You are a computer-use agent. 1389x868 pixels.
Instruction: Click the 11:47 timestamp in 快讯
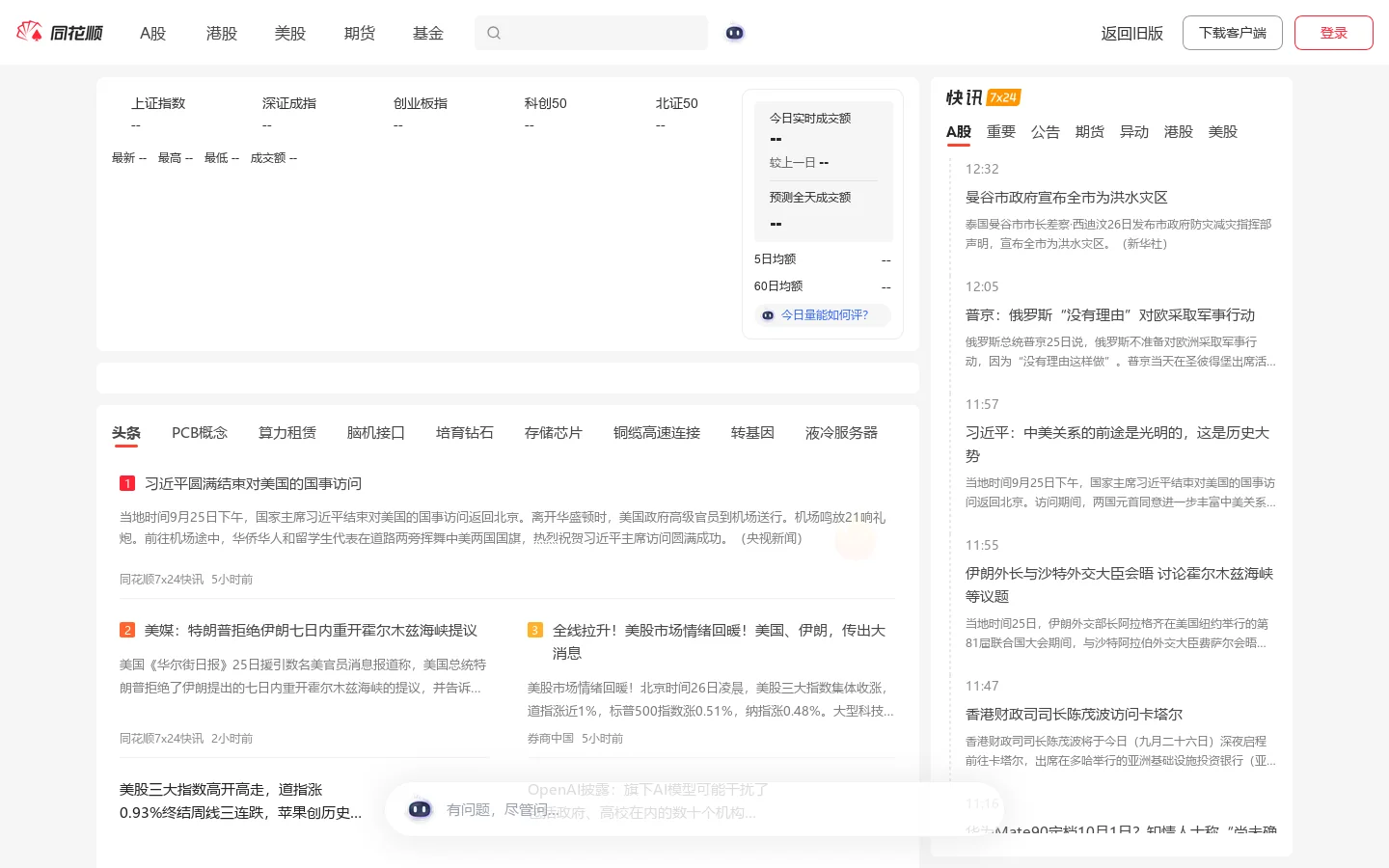point(982,686)
